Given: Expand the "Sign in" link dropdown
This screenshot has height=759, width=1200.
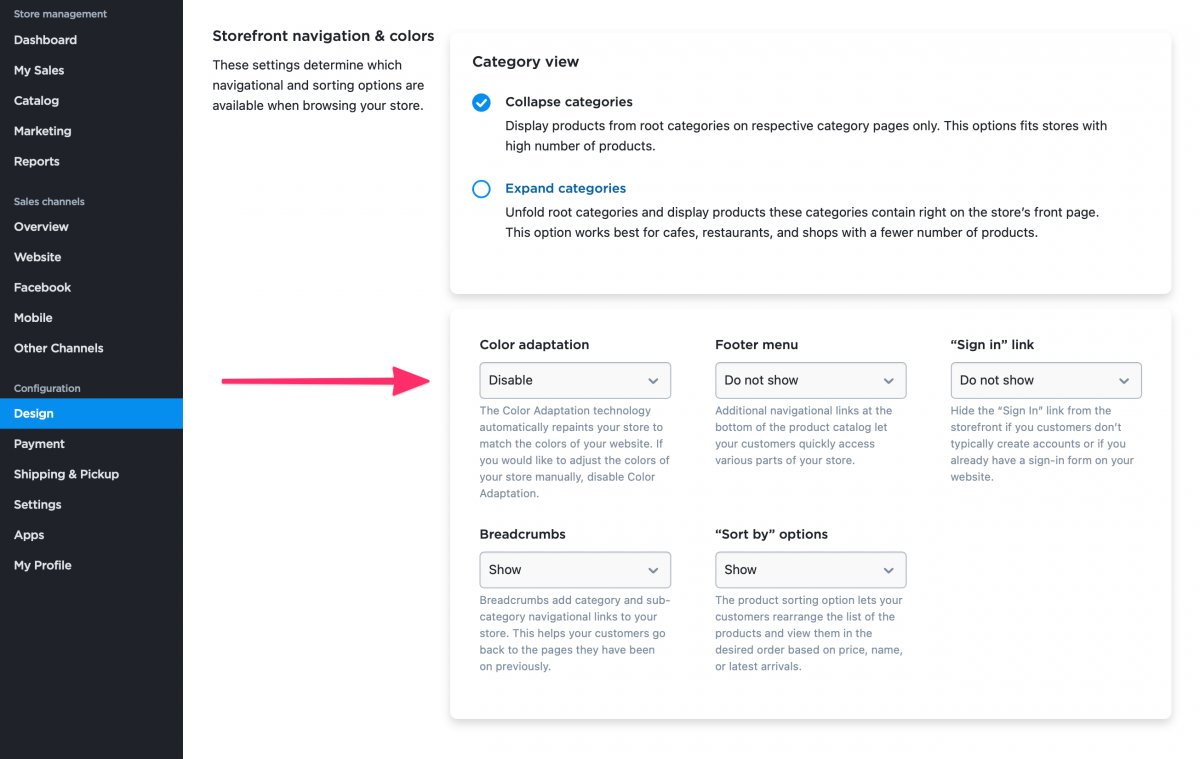Looking at the screenshot, I should pyautogui.click(x=1045, y=381).
